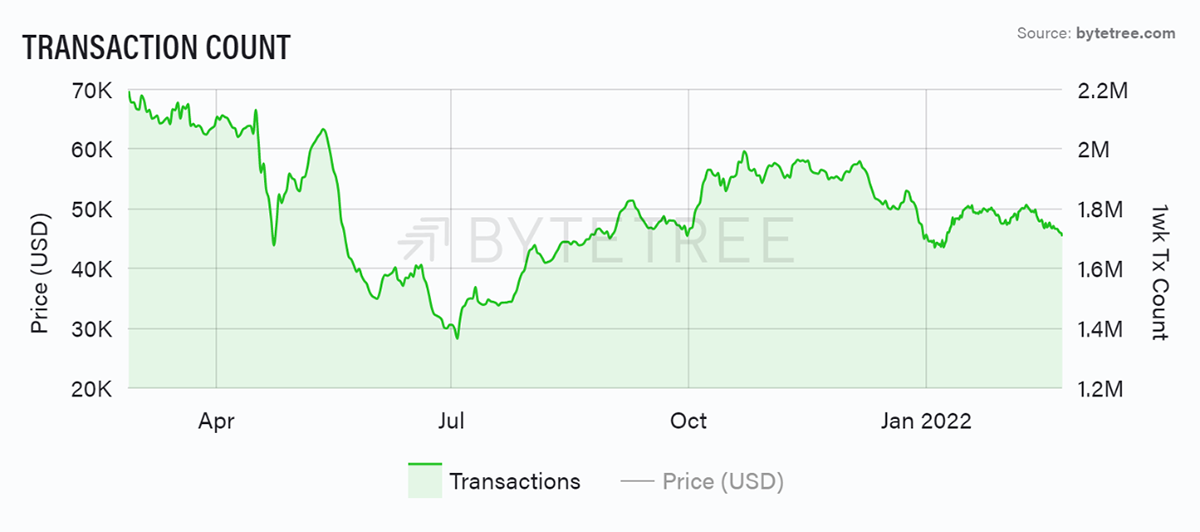Select the Jan 2022 x-axis label
The height and width of the screenshot is (532, 1200).
click(x=927, y=421)
